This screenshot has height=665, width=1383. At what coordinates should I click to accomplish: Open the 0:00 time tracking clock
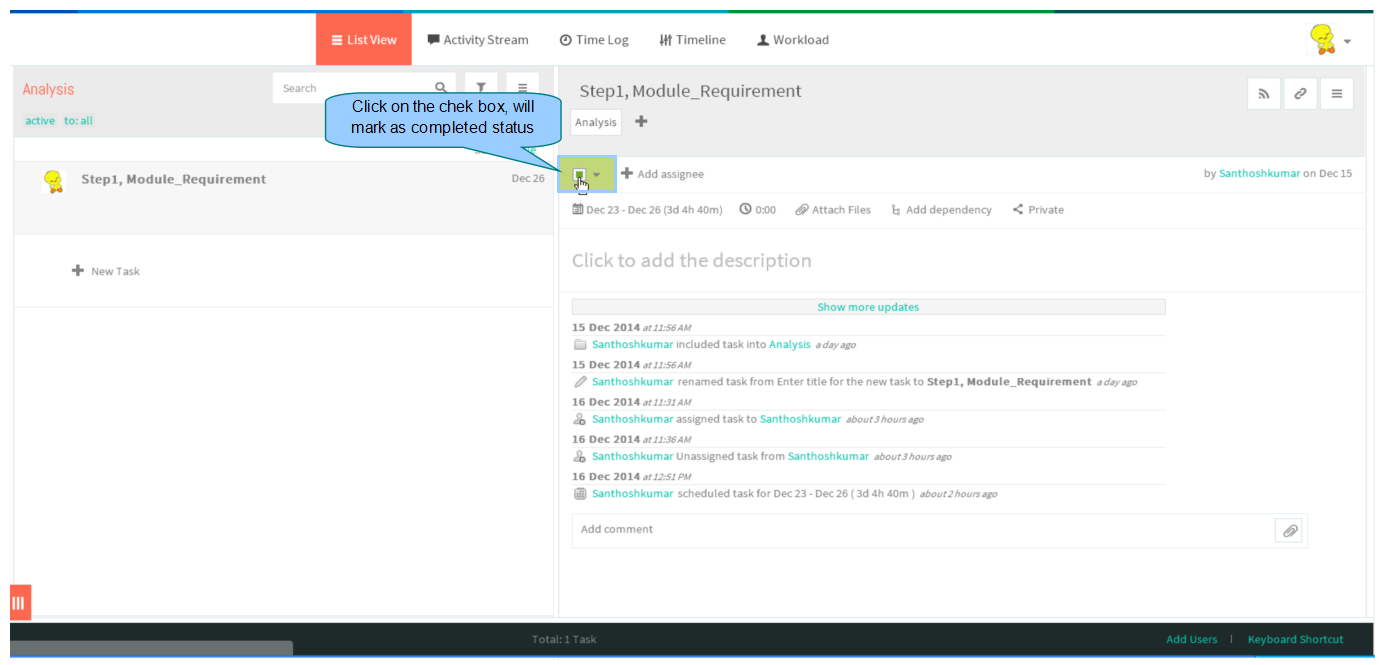[x=758, y=210]
